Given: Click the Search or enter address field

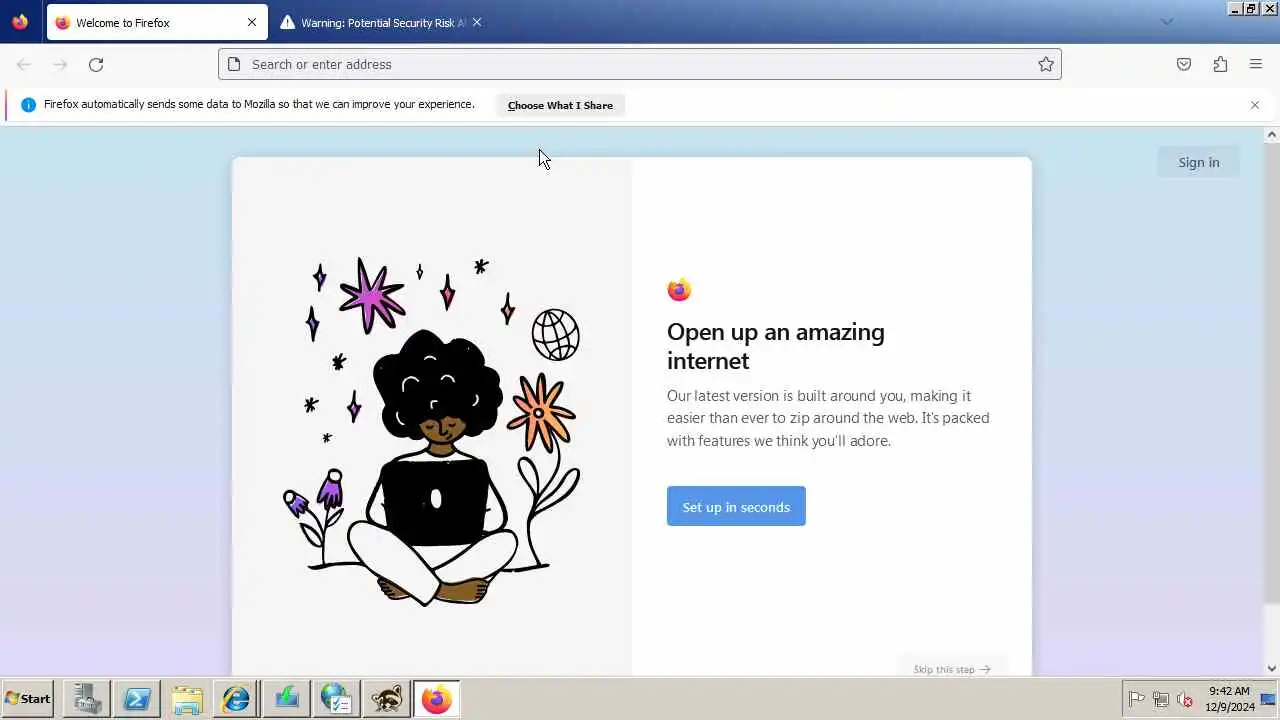Looking at the screenshot, I should pyautogui.click(x=640, y=64).
